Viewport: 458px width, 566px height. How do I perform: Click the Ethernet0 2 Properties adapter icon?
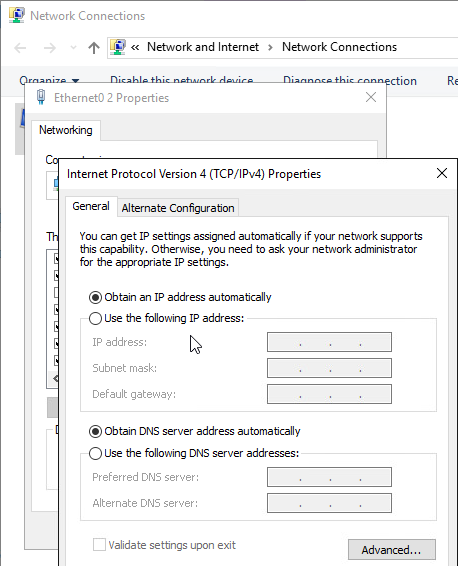pyautogui.click(x=41, y=97)
